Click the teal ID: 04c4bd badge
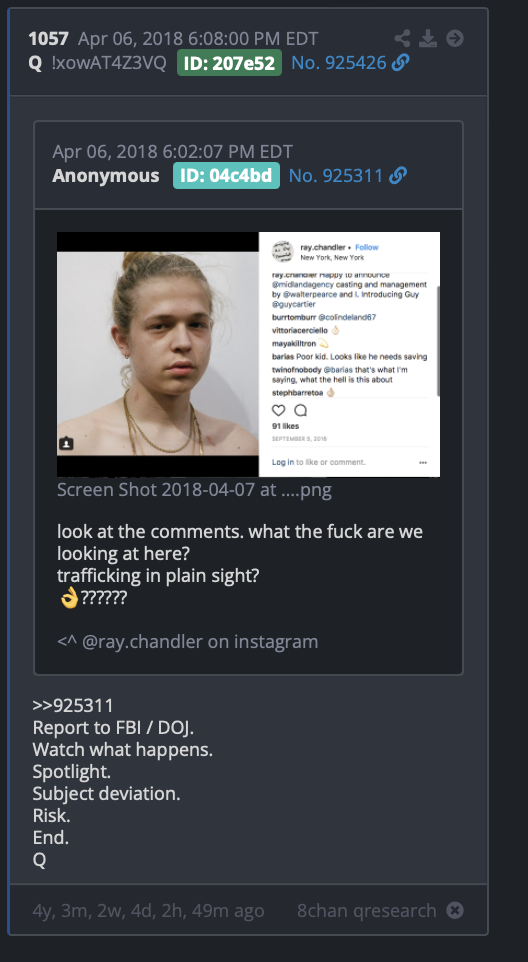This screenshot has width=528, height=962. 226,175
